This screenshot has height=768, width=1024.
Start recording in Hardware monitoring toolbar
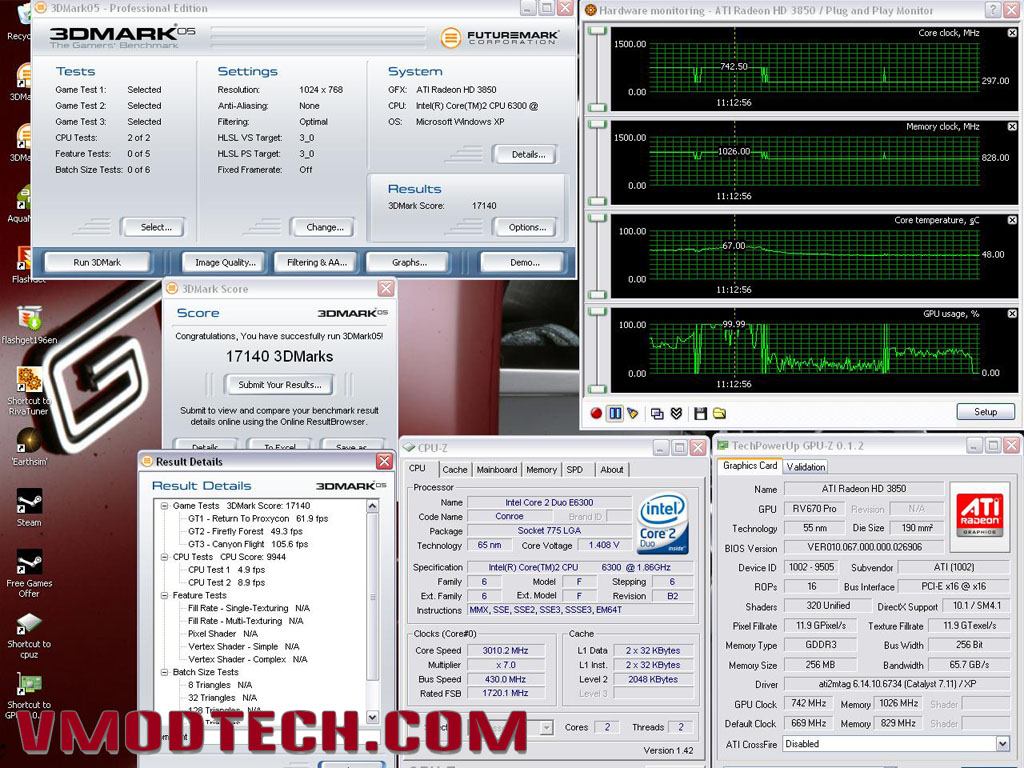pos(596,413)
